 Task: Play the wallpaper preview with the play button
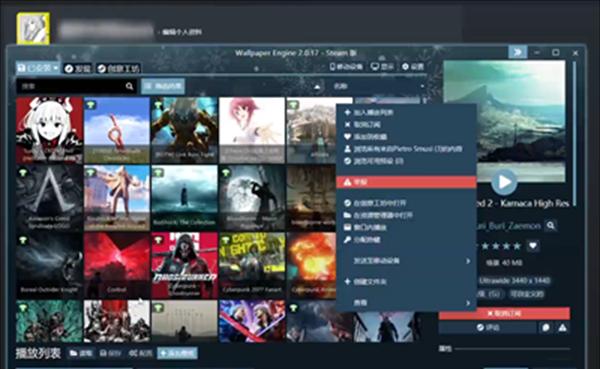(504, 182)
